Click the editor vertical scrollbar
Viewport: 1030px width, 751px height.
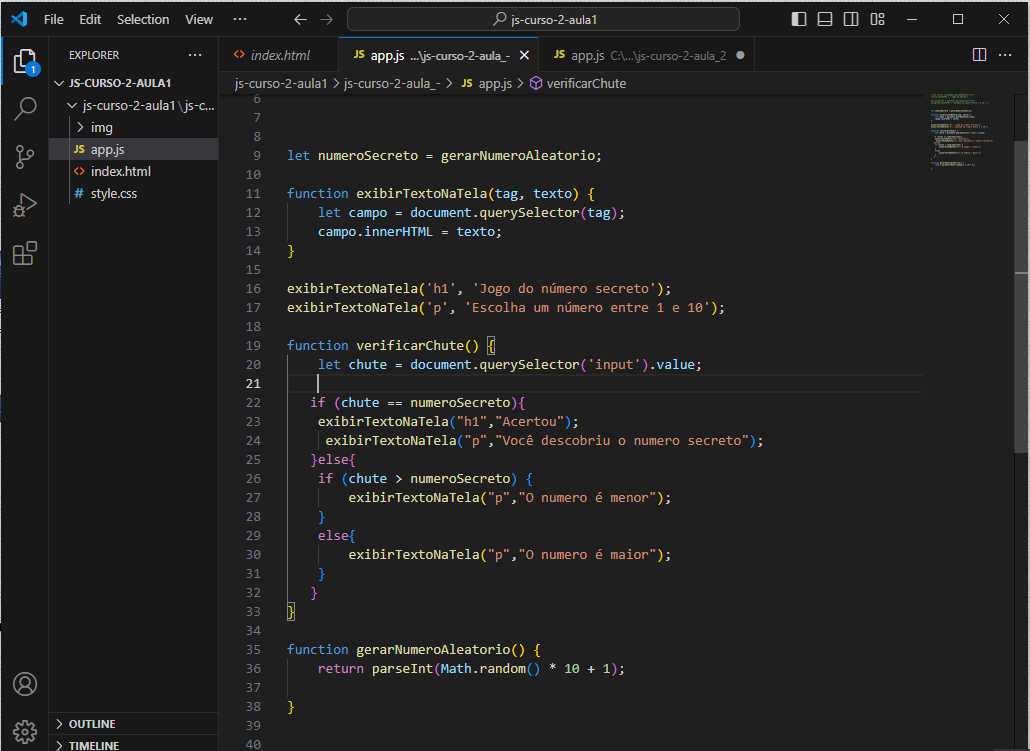click(x=1021, y=296)
